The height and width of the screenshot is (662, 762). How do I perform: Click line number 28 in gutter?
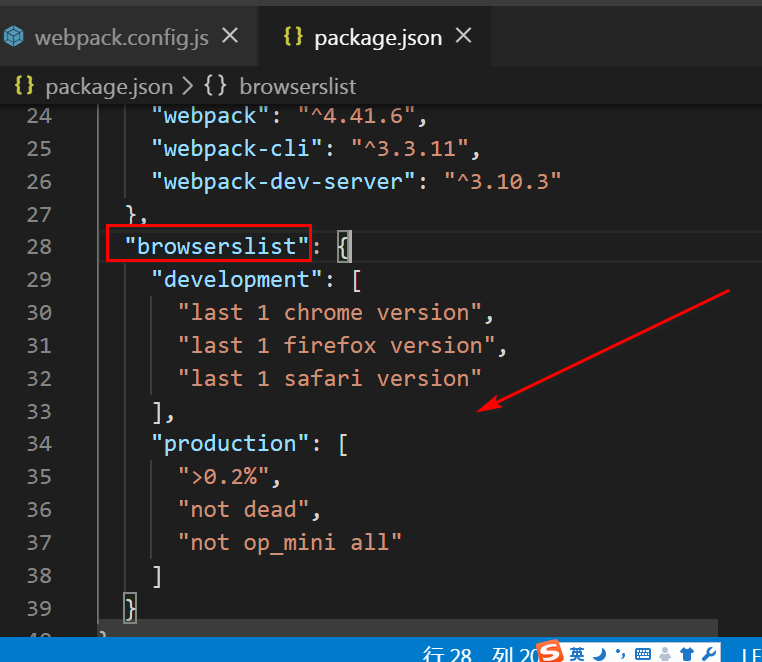pos(39,246)
